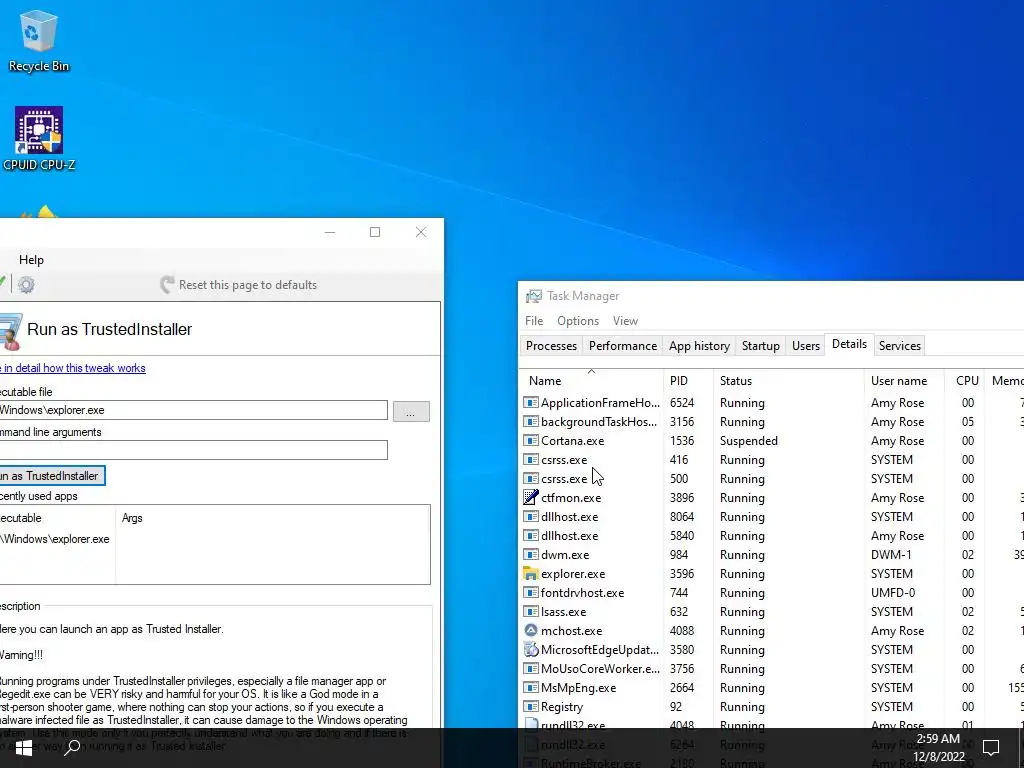Select the Windows\explorer.exe recent apps entry
1024x768 pixels.
tap(55, 539)
